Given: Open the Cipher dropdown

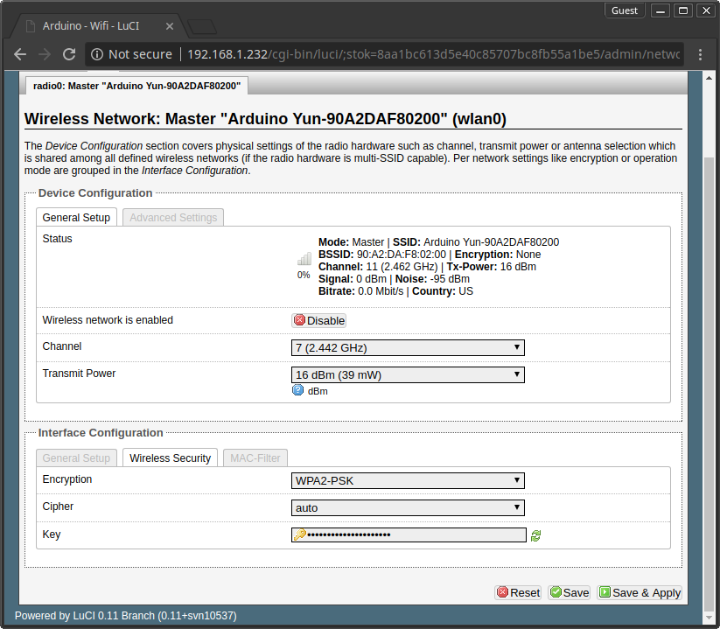Looking at the screenshot, I should [408, 508].
